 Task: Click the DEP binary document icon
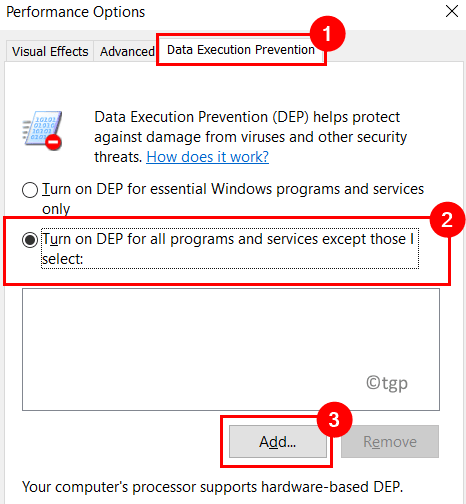42,130
